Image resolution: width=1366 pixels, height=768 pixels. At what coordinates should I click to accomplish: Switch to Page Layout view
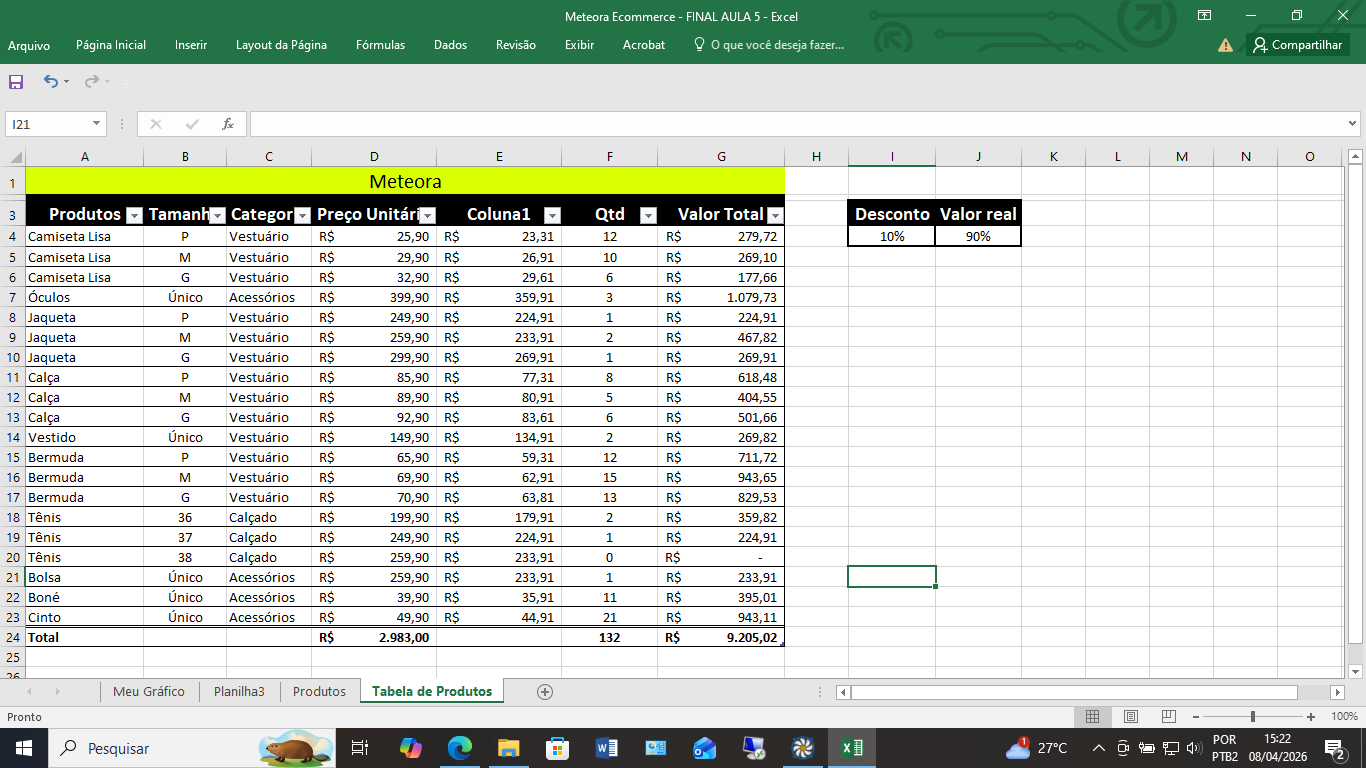click(x=1131, y=717)
